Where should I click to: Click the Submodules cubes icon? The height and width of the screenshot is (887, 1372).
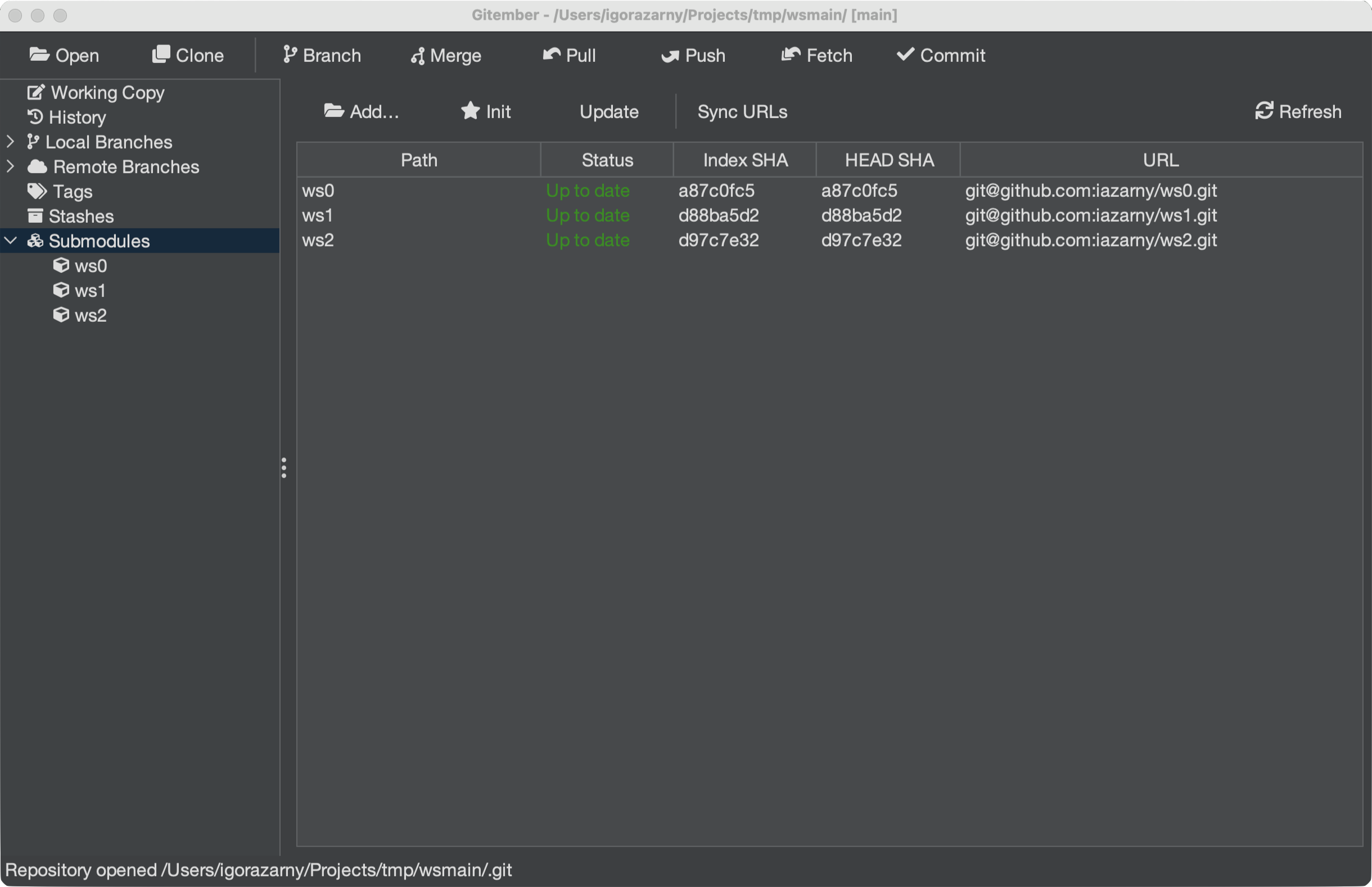[x=35, y=241]
